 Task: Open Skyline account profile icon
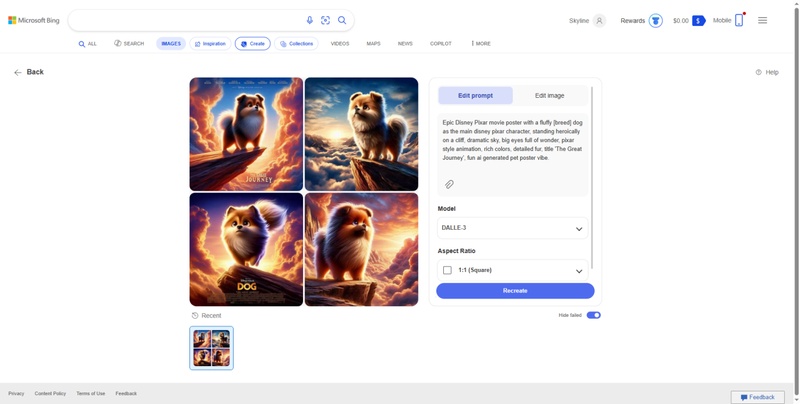coord(599,21)
